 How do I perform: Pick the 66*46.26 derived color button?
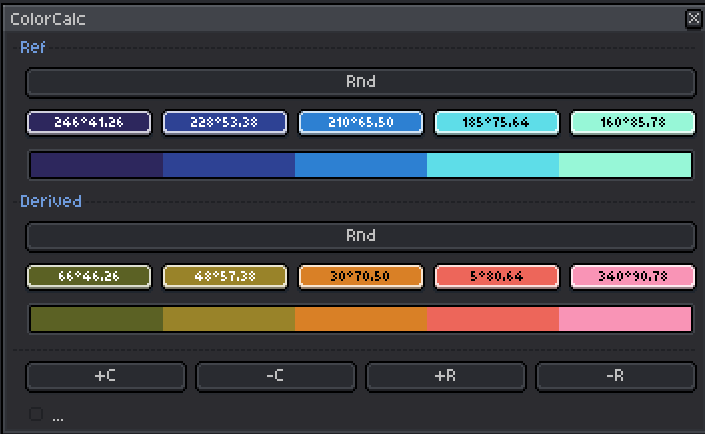click(89, 276)
